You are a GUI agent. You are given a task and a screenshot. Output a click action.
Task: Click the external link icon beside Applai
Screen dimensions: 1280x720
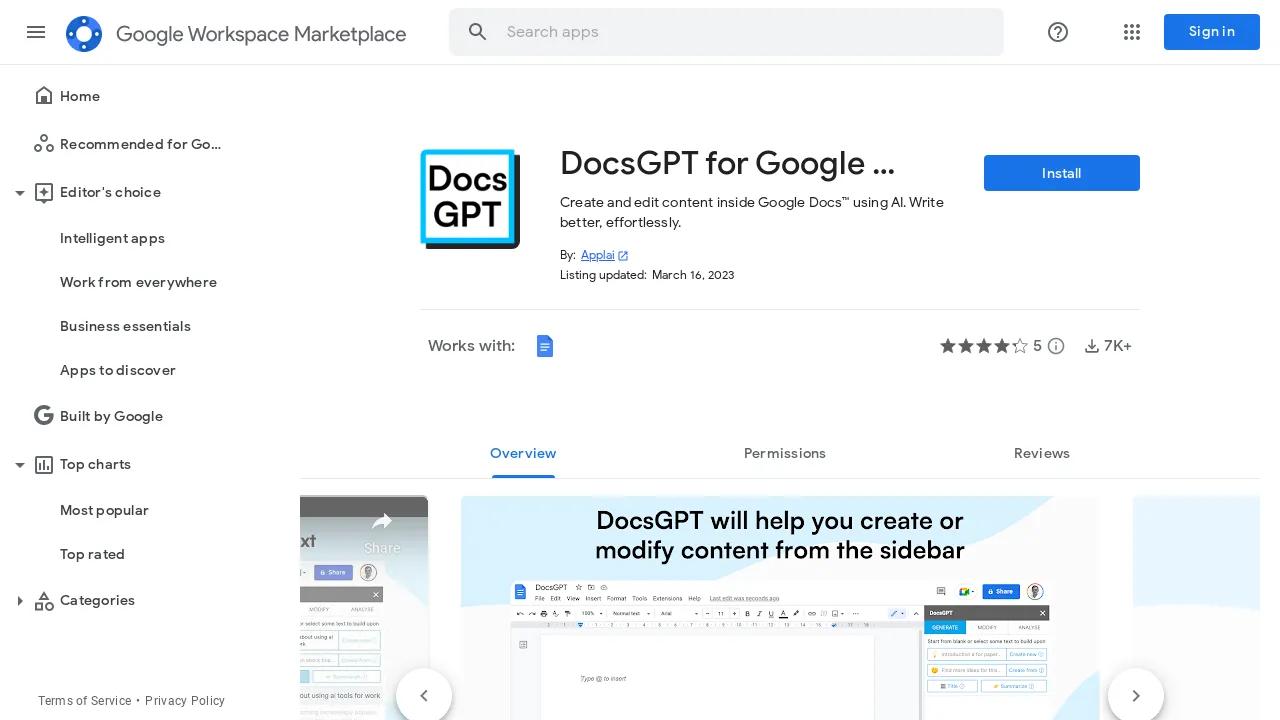pyautogui.click(x=623, y=256)
